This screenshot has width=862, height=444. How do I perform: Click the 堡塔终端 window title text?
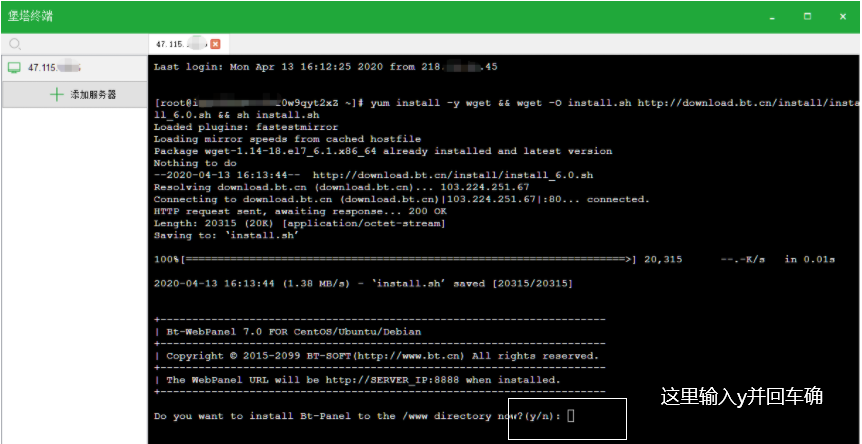tap(31, 16)
